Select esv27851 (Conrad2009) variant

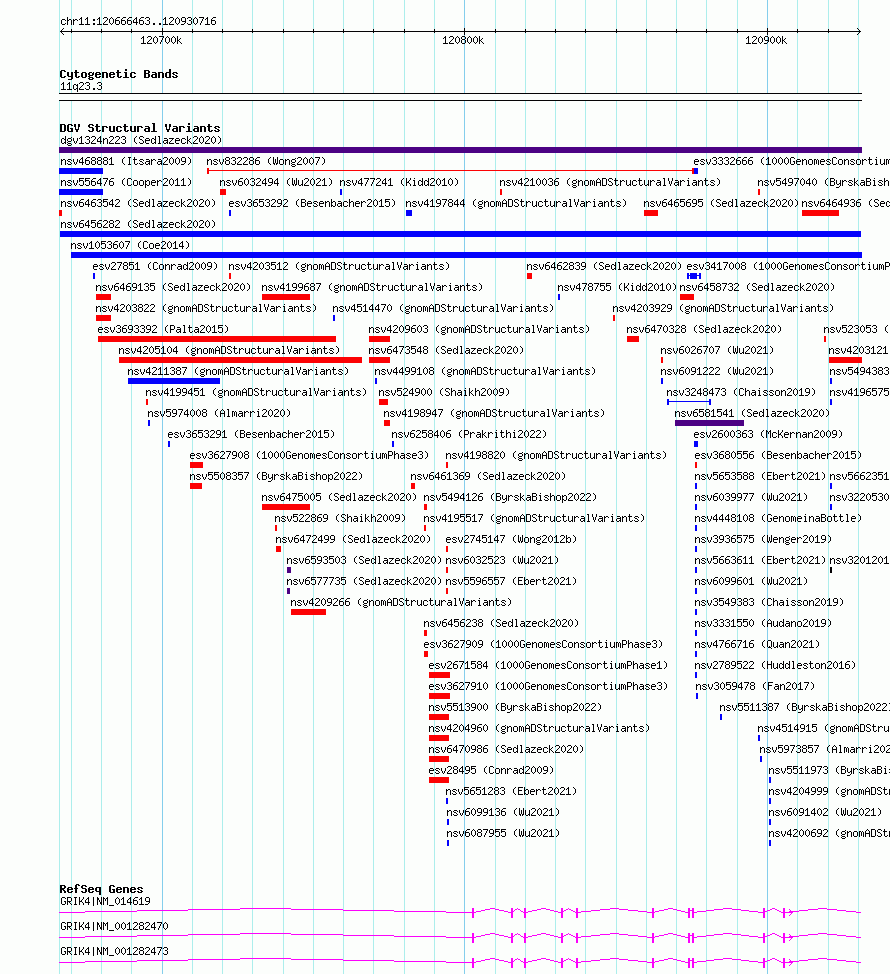155,266
